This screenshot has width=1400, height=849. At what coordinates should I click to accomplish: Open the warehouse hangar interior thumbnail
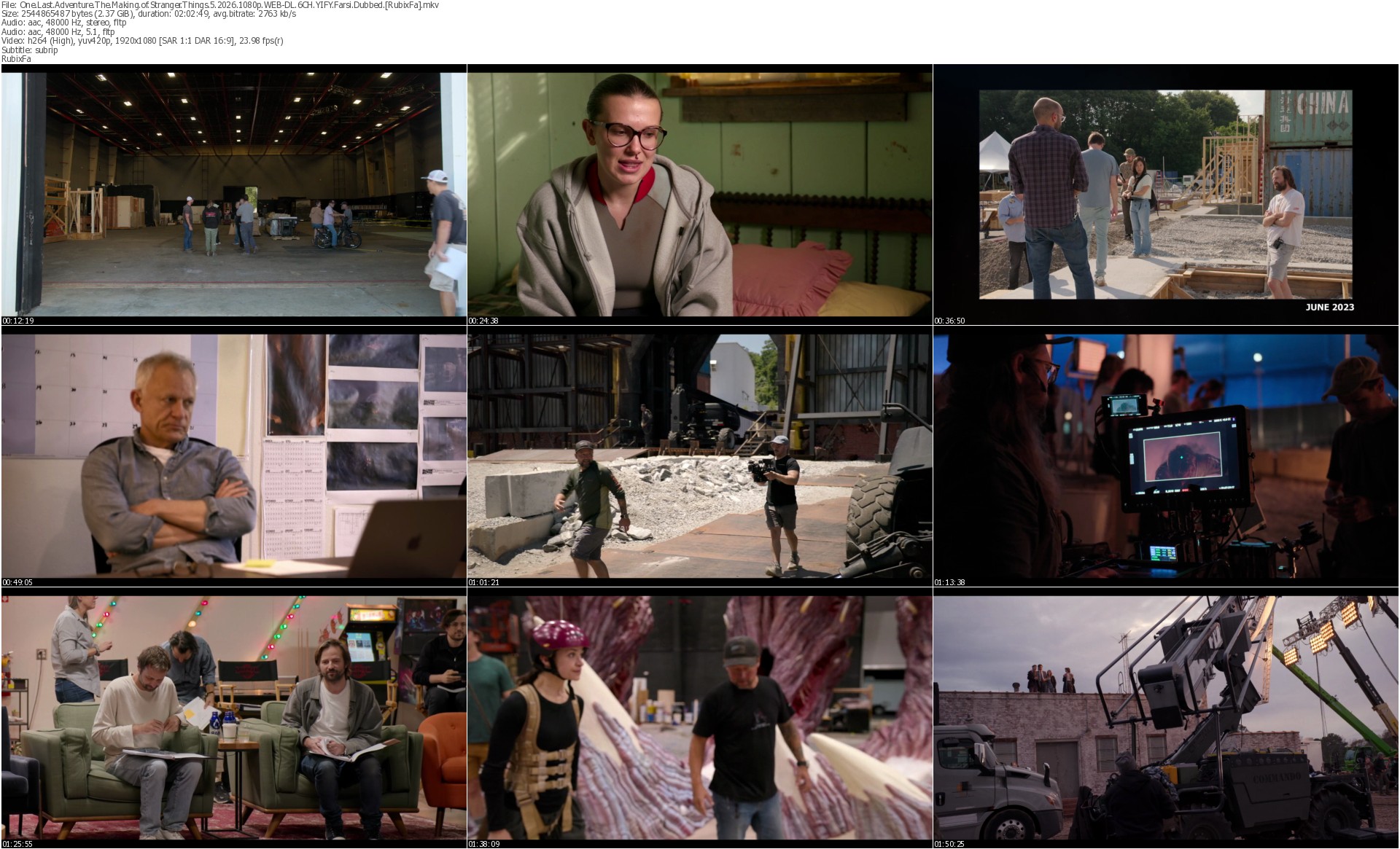(x=234, y=195)
